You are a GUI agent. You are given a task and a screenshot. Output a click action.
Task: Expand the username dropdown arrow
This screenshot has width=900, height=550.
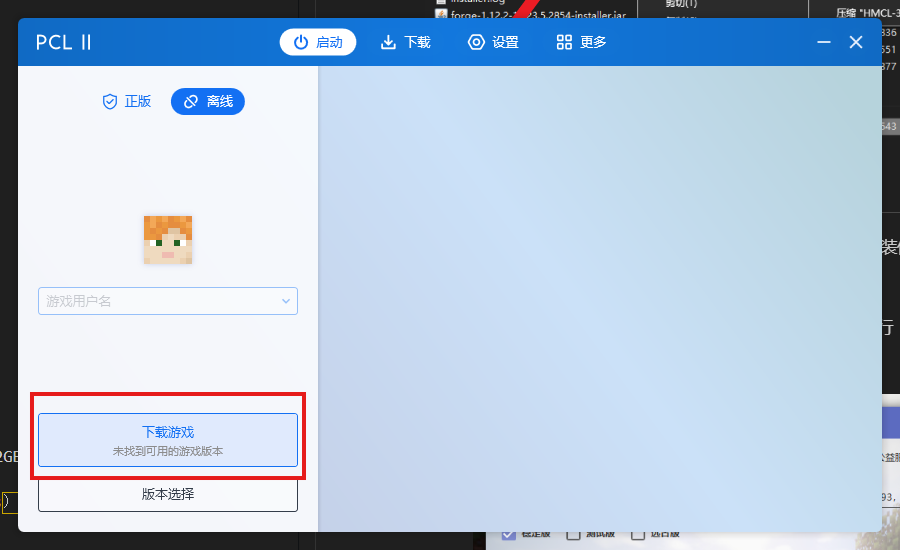pos(286,301)
